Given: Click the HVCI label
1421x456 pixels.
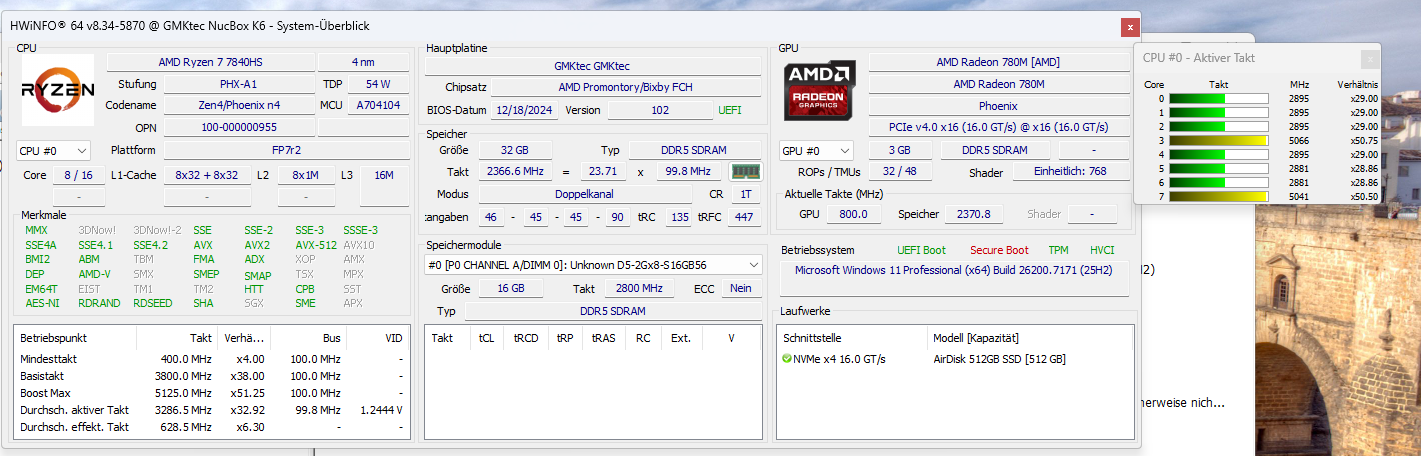Looking at the screenshot, I should click(1102, 250).
